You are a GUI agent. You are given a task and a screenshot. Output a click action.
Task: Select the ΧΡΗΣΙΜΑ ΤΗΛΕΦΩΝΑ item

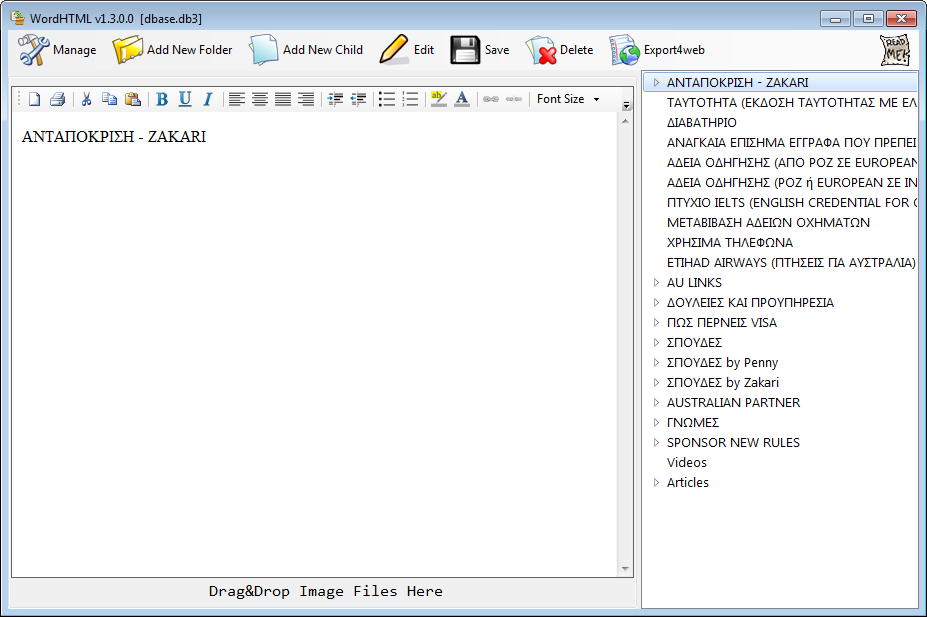(x=730, y=243)
